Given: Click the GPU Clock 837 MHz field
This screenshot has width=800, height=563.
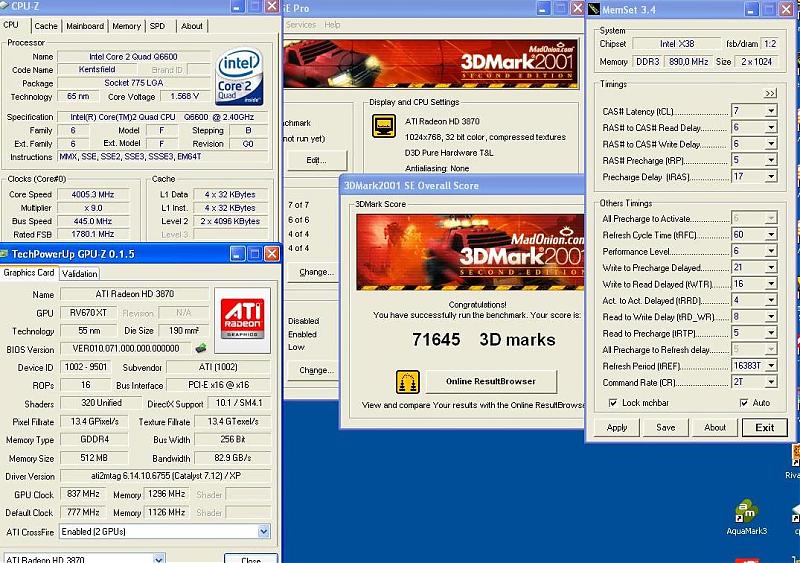Looking at the screenshot, I should point(83,494).
